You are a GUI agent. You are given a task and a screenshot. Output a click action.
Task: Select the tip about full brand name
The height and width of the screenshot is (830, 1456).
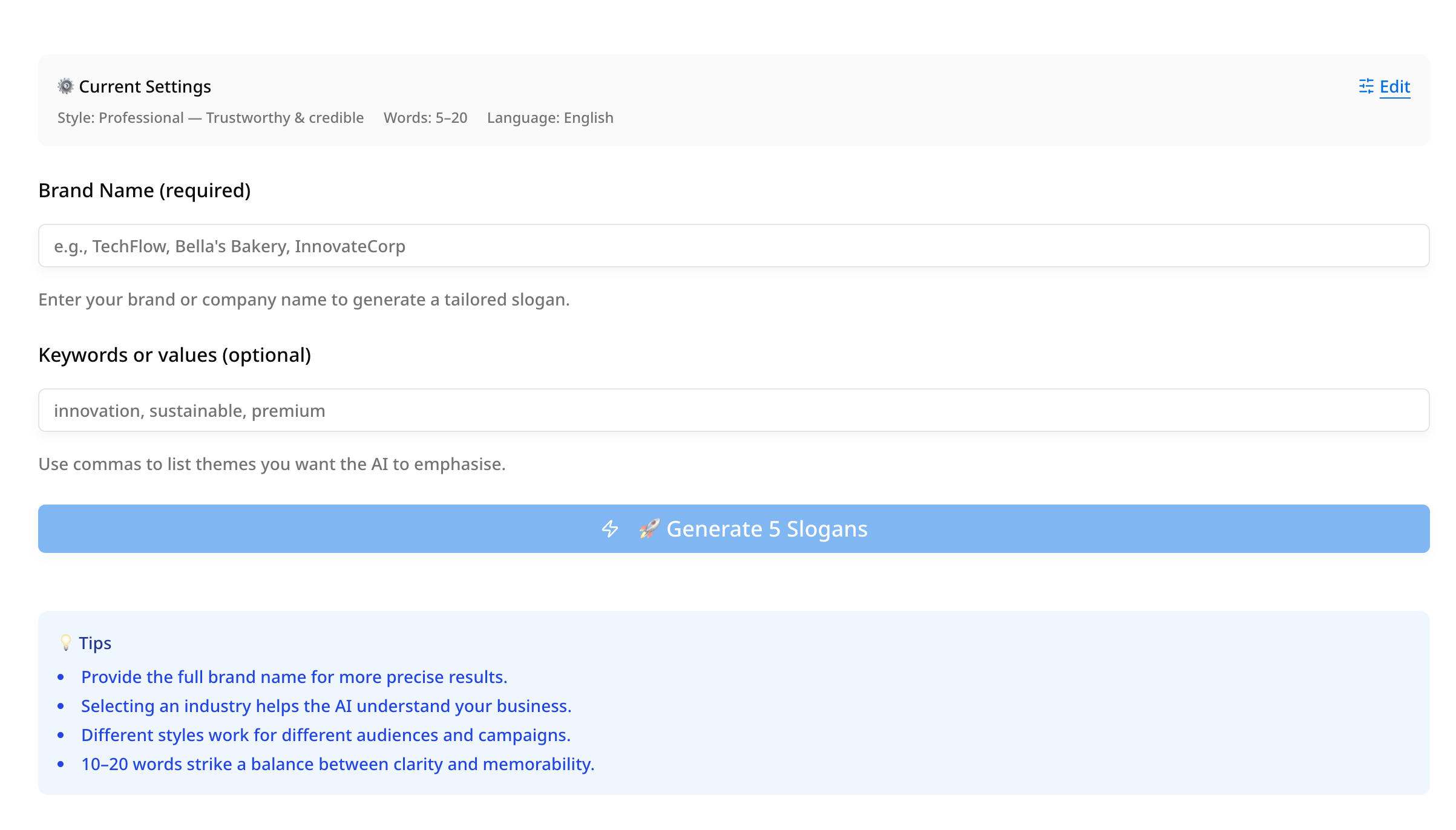point(294,677)
